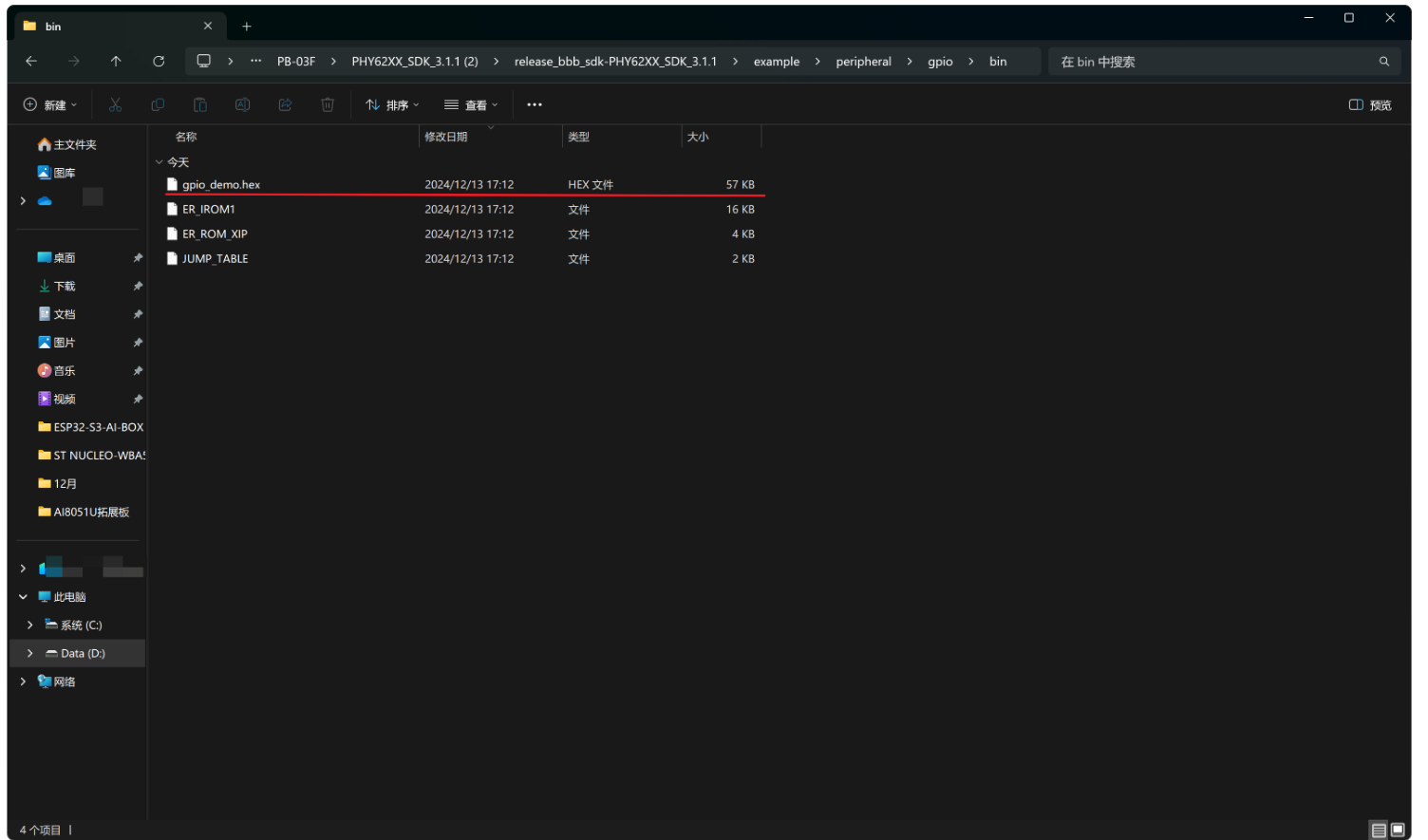Screen dimensions: 1428x840
Task: Close the bin tab
Action: [x=208, y=26]
